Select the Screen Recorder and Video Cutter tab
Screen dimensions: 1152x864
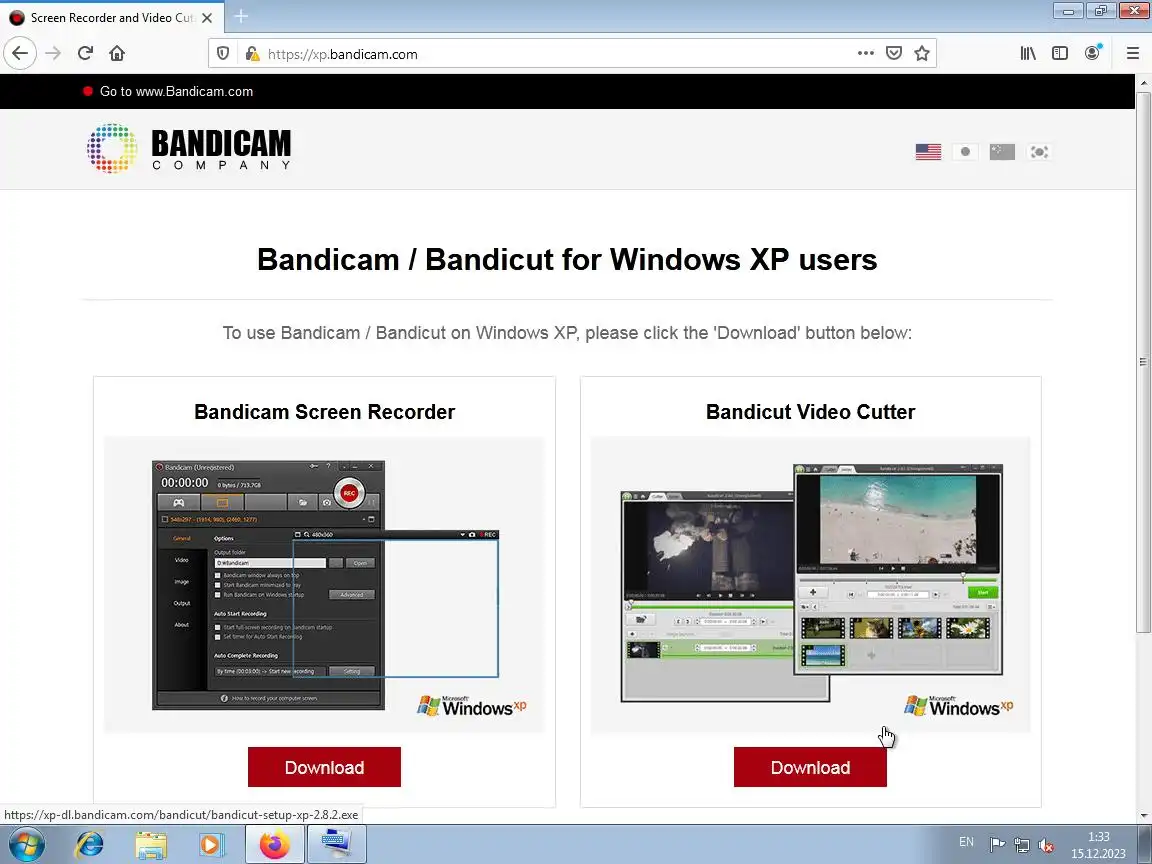112,18
